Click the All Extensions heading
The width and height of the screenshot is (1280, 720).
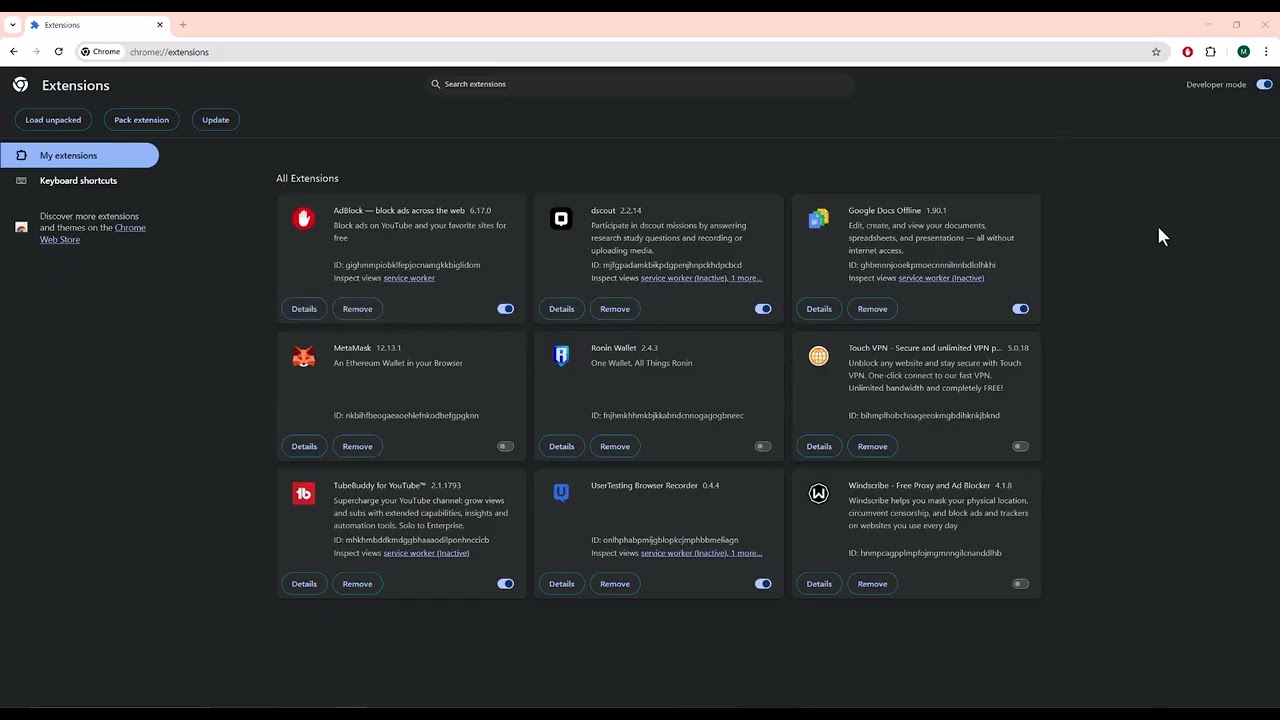307,178
